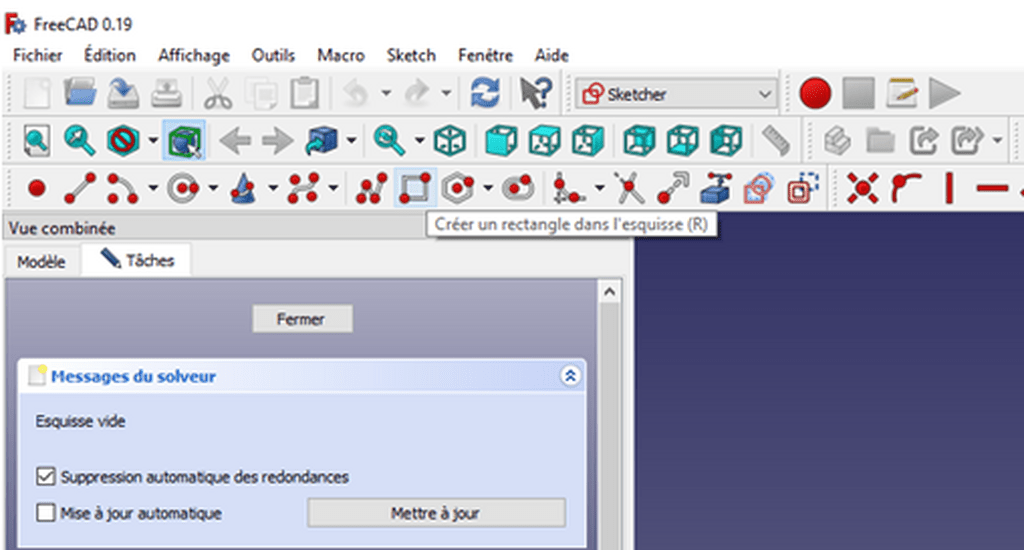
Task: Activate the What's This help cursor
Action: [536, 93]
